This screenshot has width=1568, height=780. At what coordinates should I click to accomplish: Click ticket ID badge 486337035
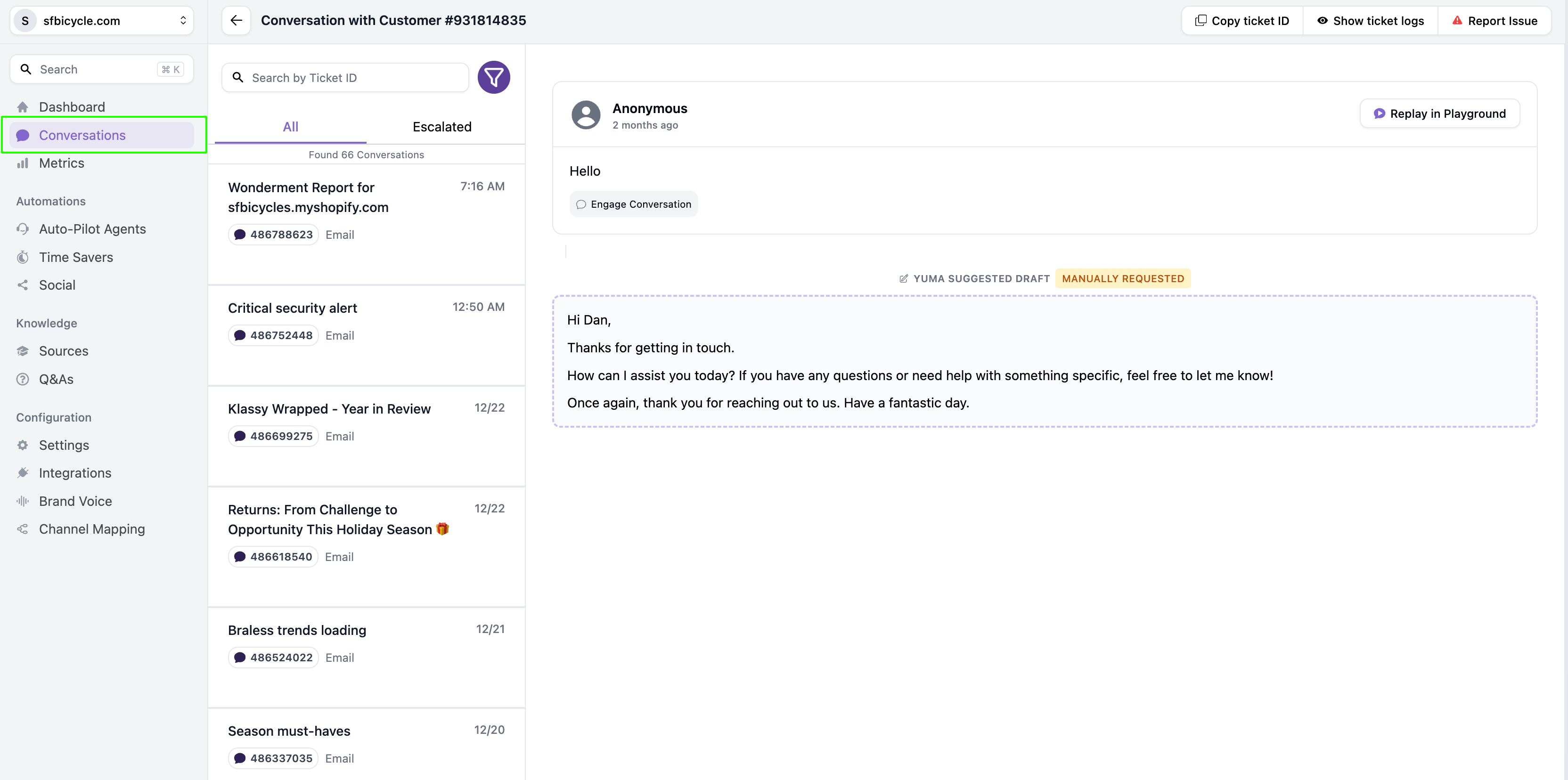point(273,758)
